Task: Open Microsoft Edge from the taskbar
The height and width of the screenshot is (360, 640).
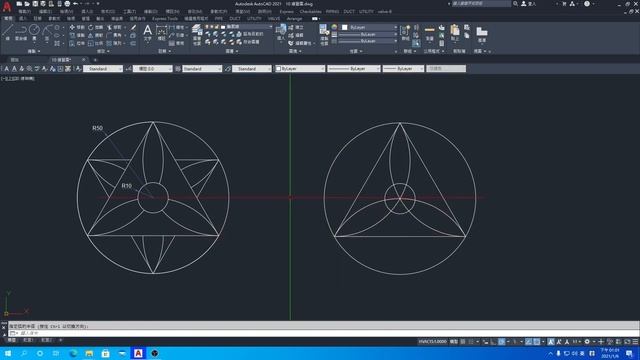Action: click(73, 353)
